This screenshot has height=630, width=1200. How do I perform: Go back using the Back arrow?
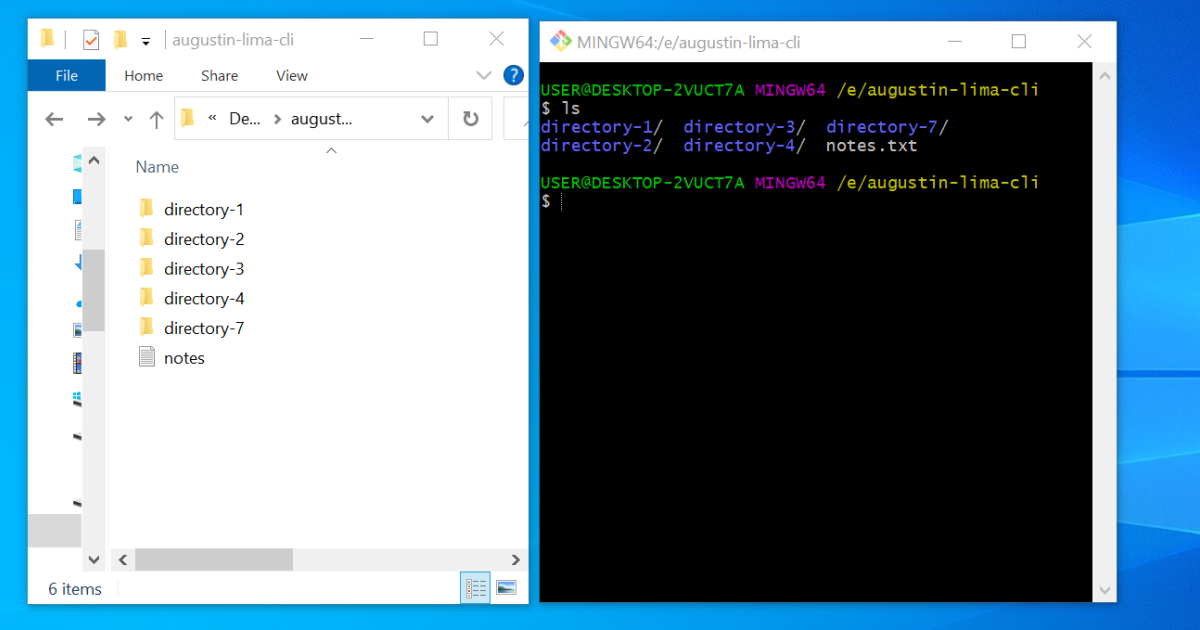coord(54,119)
